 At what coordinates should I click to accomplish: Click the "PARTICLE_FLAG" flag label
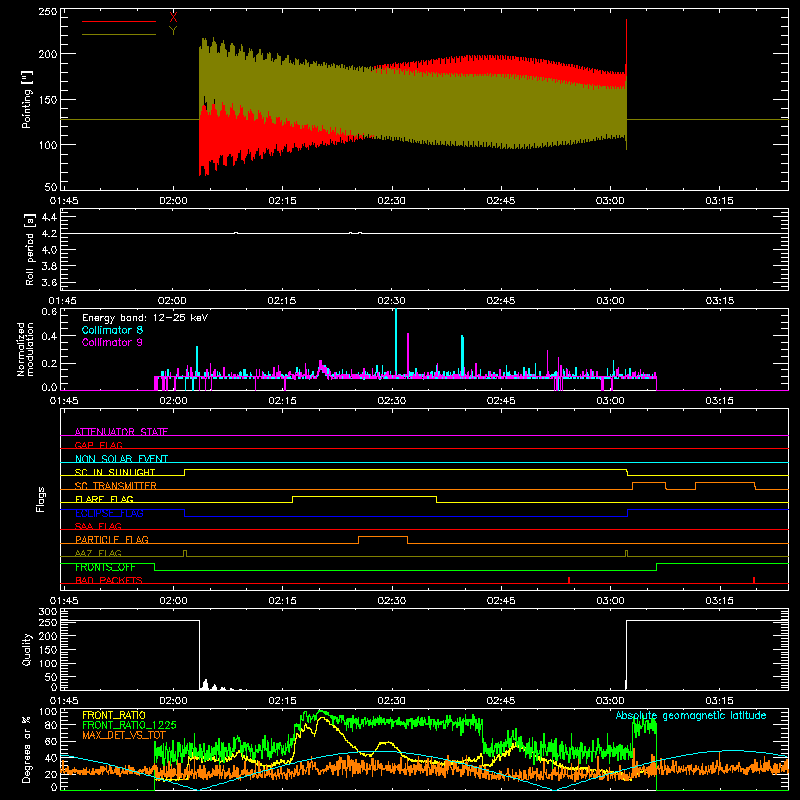(x=112, y=539)
